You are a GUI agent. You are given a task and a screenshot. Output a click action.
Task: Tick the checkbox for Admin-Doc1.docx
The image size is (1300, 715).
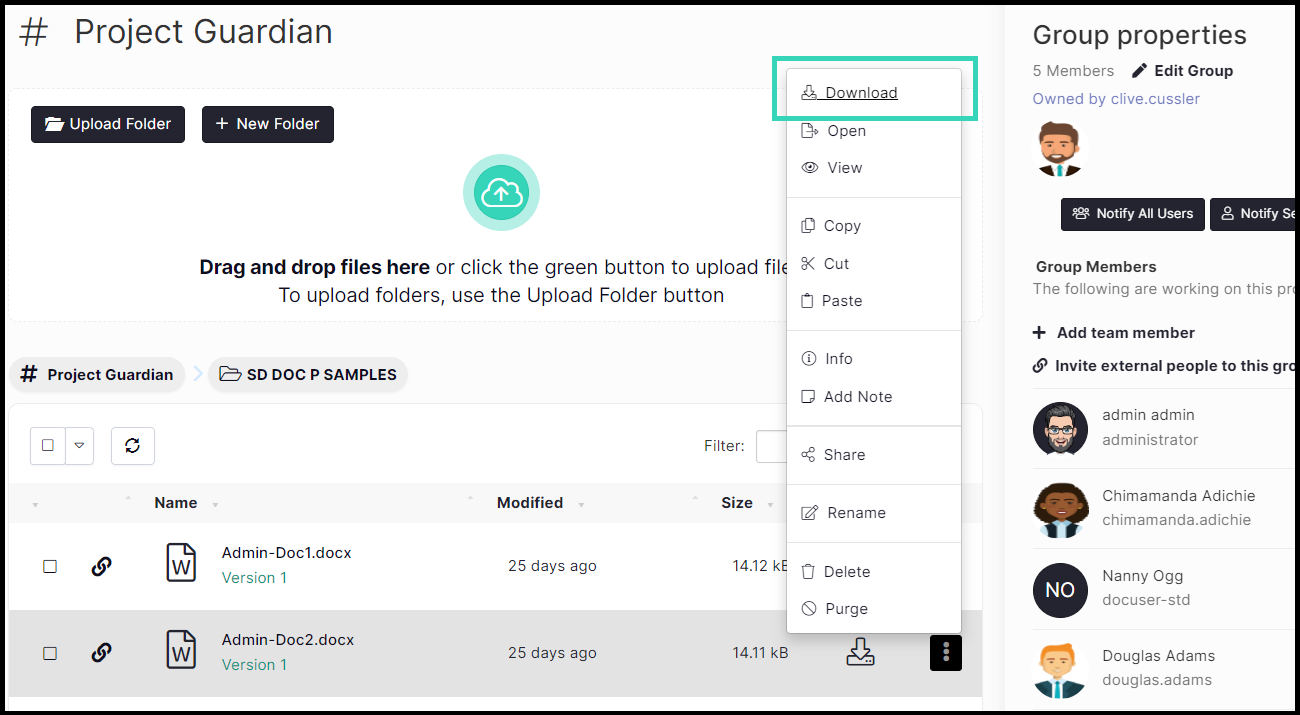pos(50,566)
